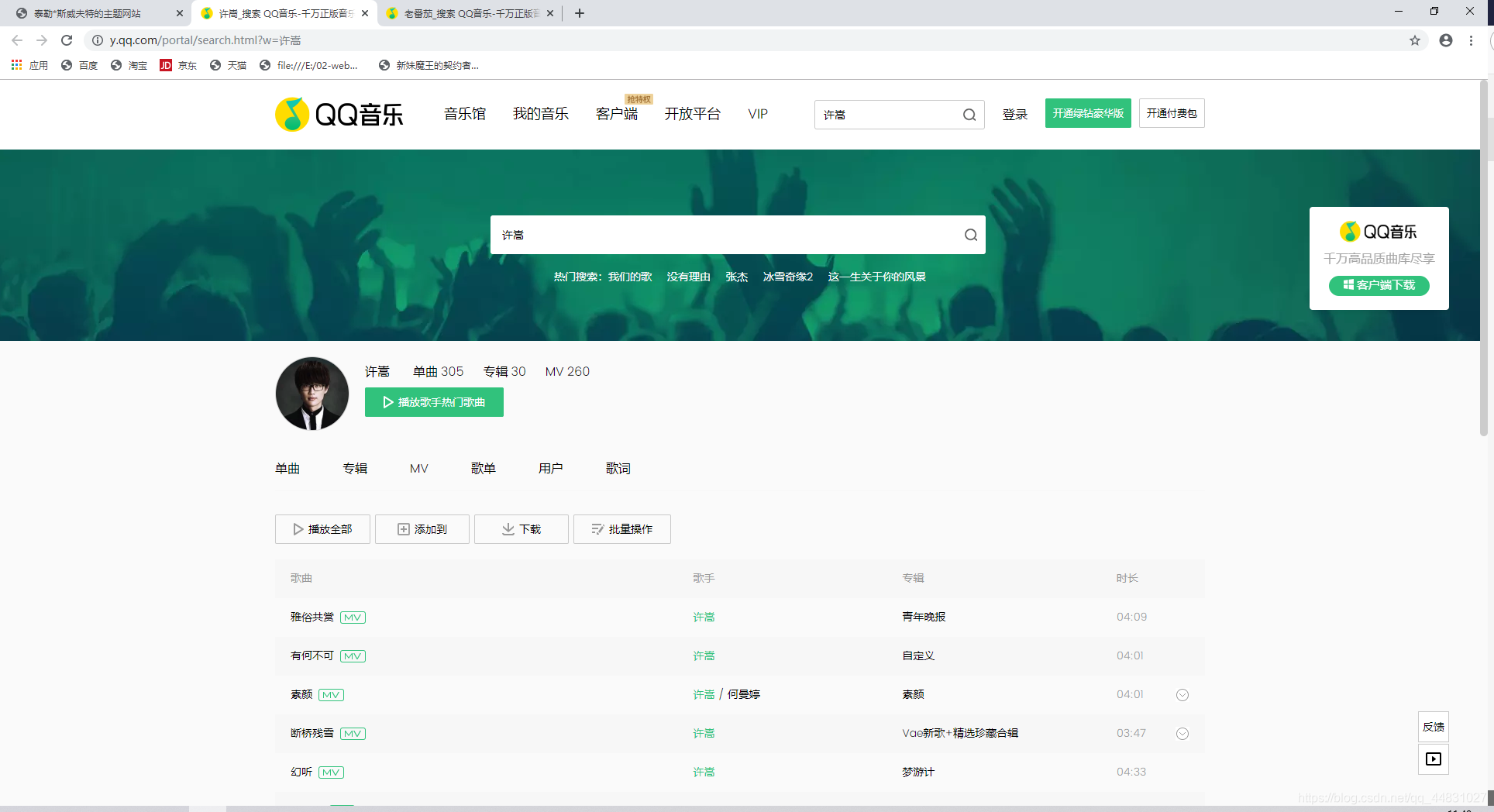
Task: Click 批量操作 batch button
Action: point(622,529)
